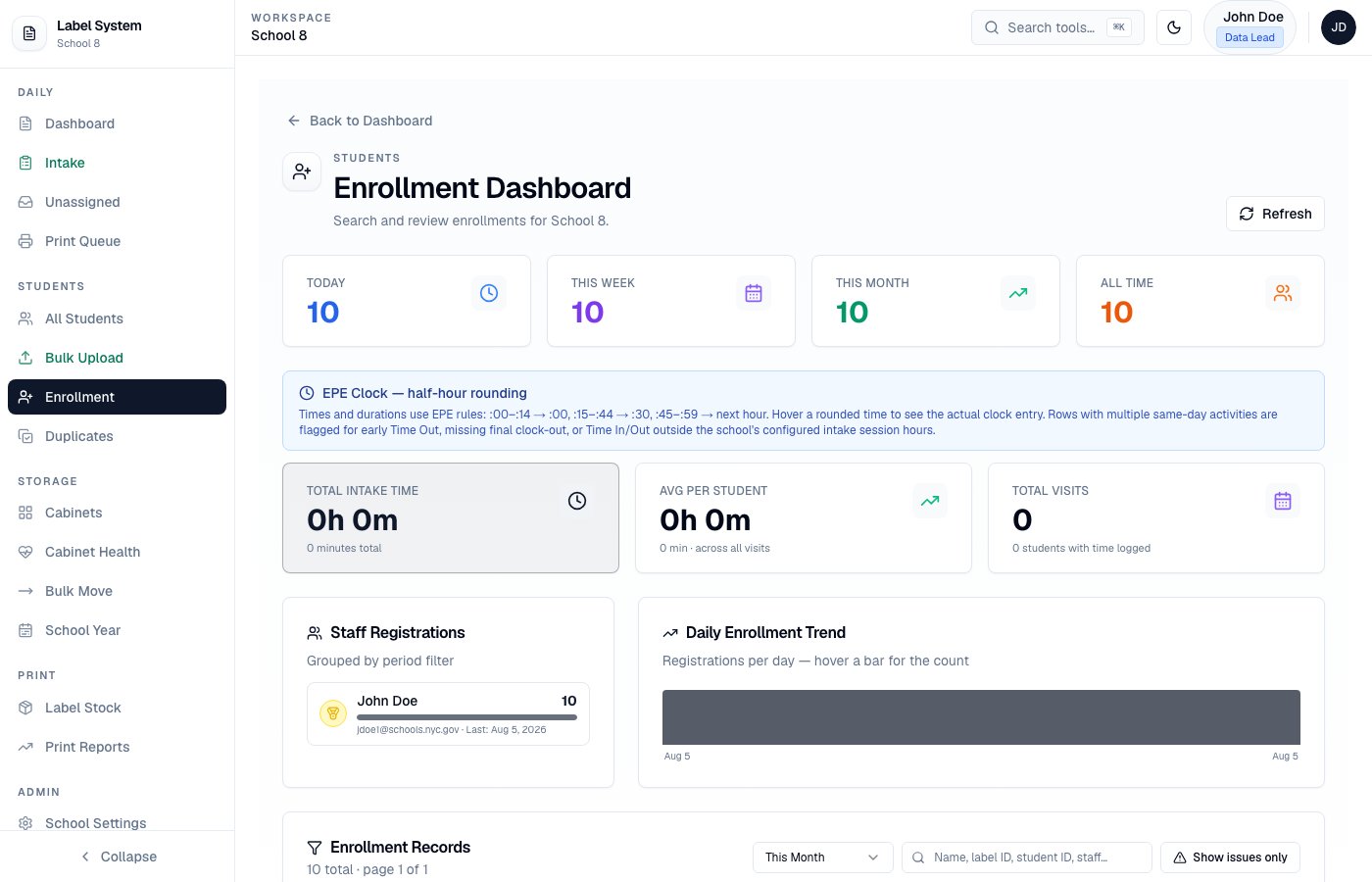Click the School Settings gear icon

pos(25,823)
